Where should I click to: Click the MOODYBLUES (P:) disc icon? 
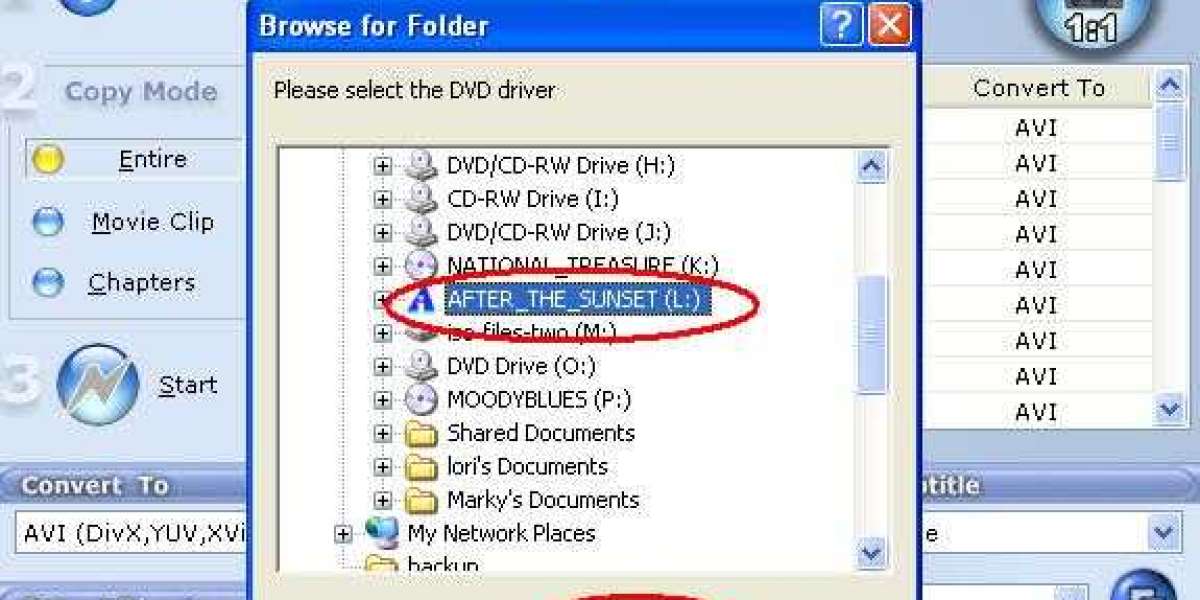pos(422,400)
